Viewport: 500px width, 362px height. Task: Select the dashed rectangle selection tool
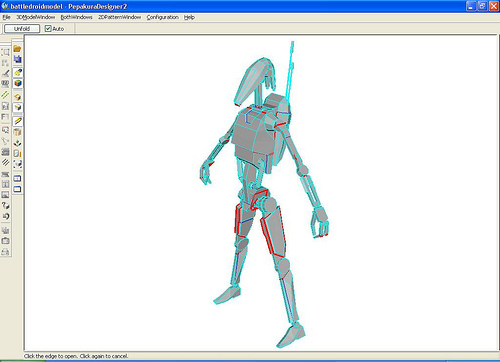click(x=5, y=52)
